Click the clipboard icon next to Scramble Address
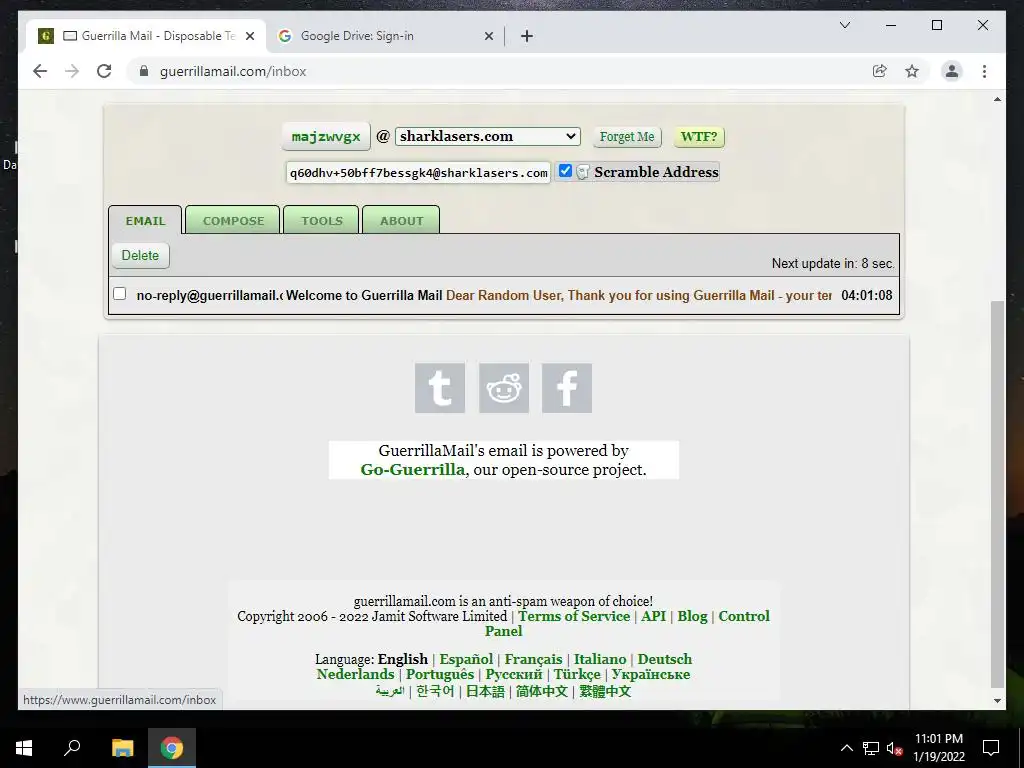This screenshot has width=1024, height=768. 583,172
